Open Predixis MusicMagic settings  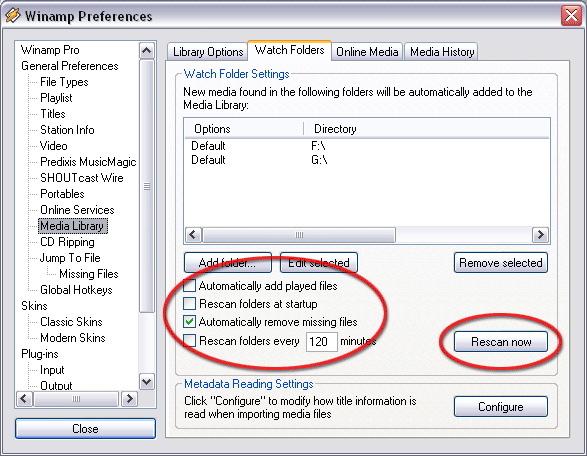point(88,162)
